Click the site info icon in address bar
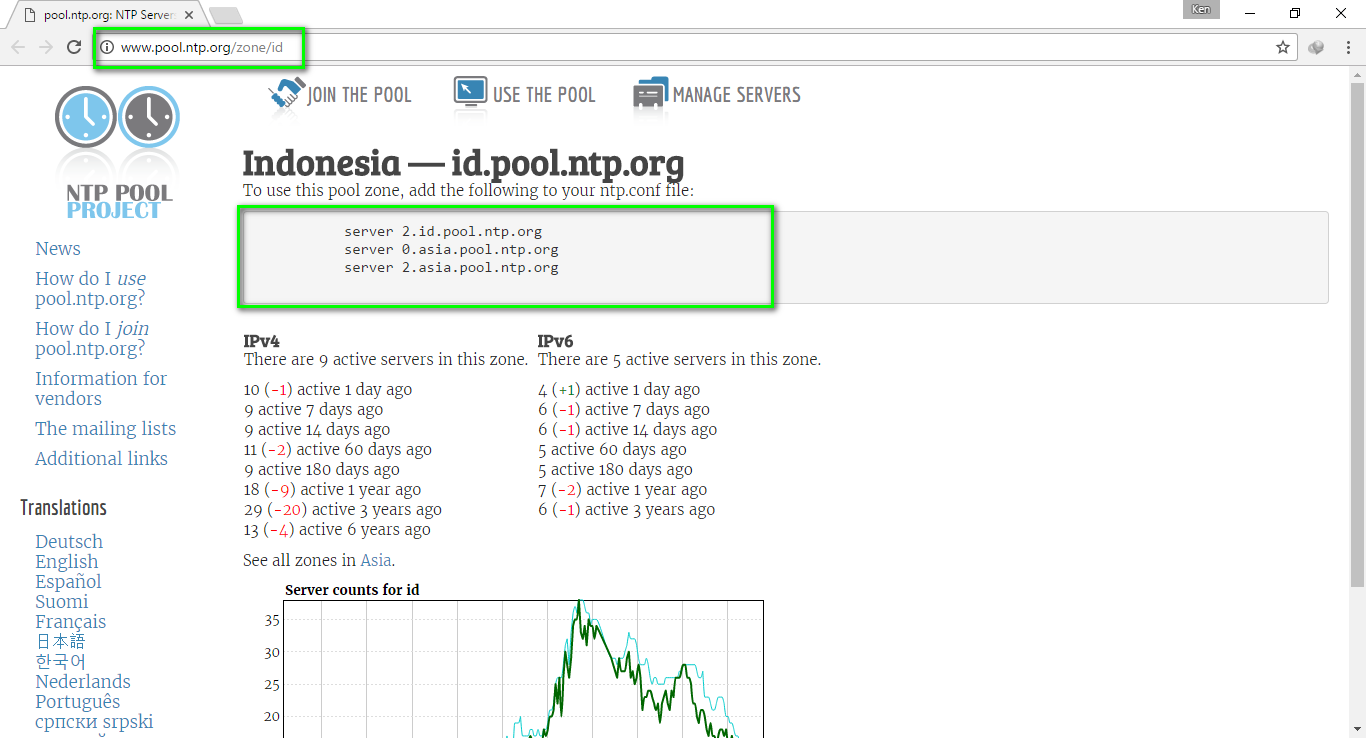The width and height of the screenshot is (1366, 738). point(107,47)
